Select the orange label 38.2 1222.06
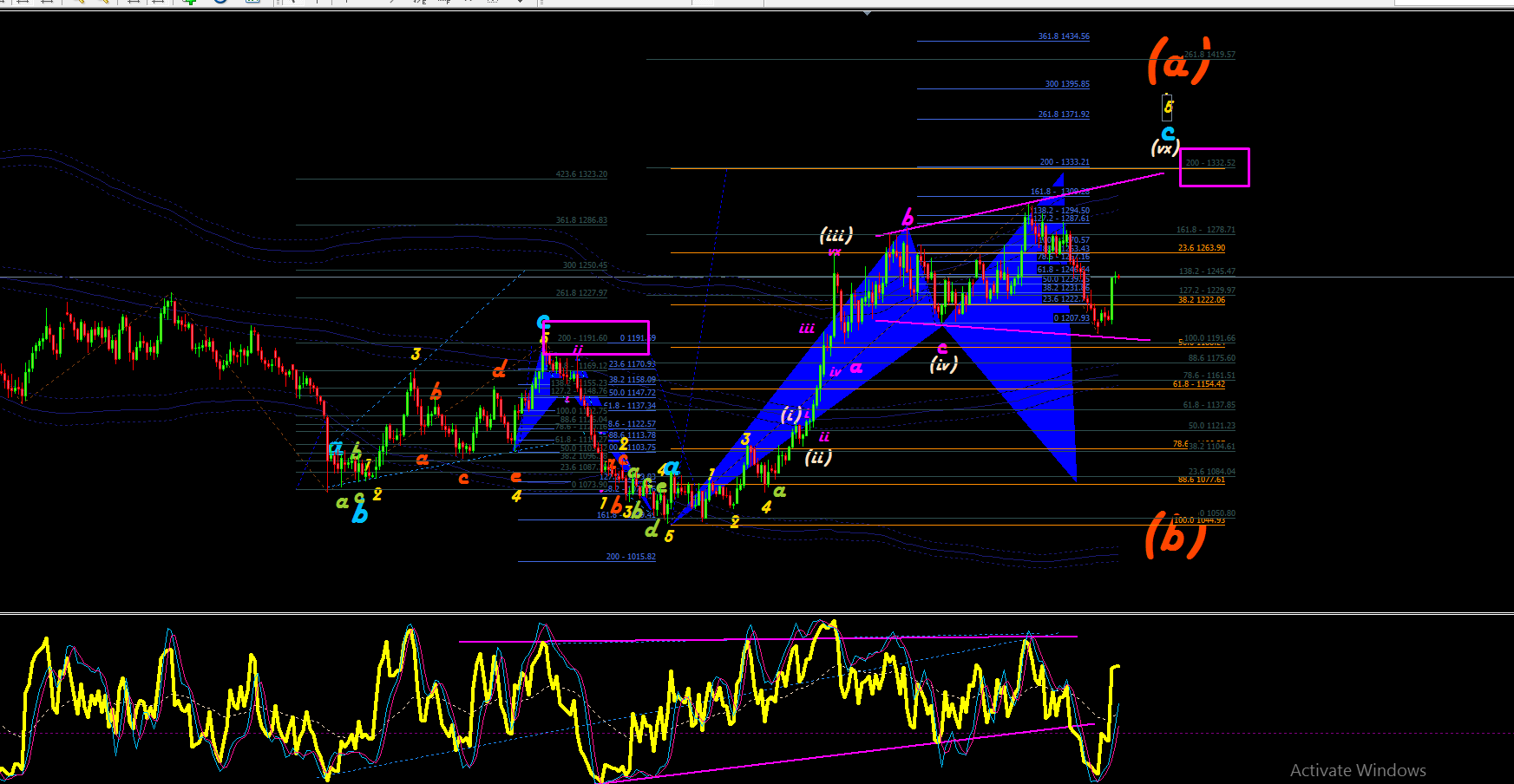 [x=1202, y=300]
